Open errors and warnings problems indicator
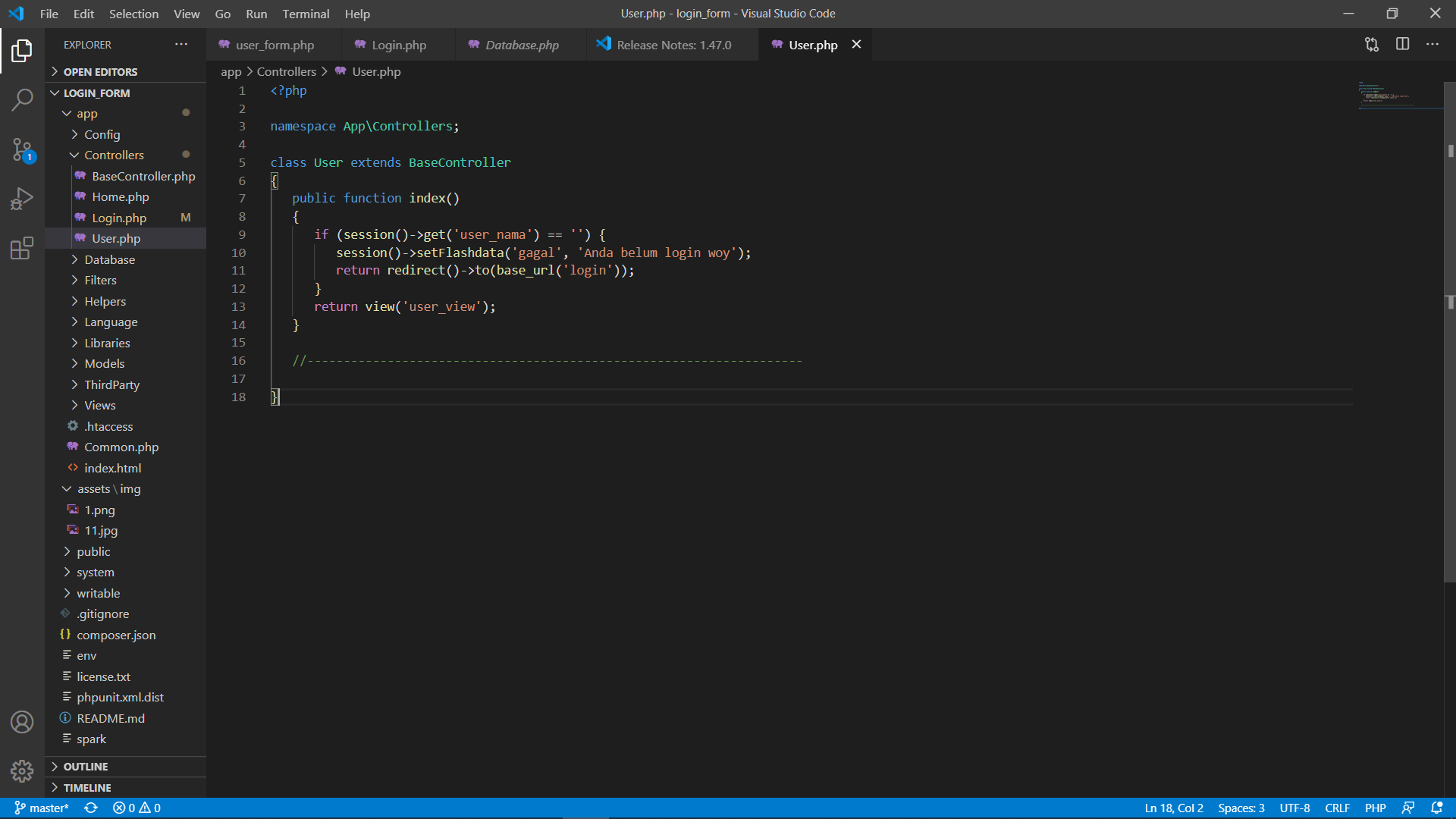Screen dimensions: 1456x819 [136, 808]
